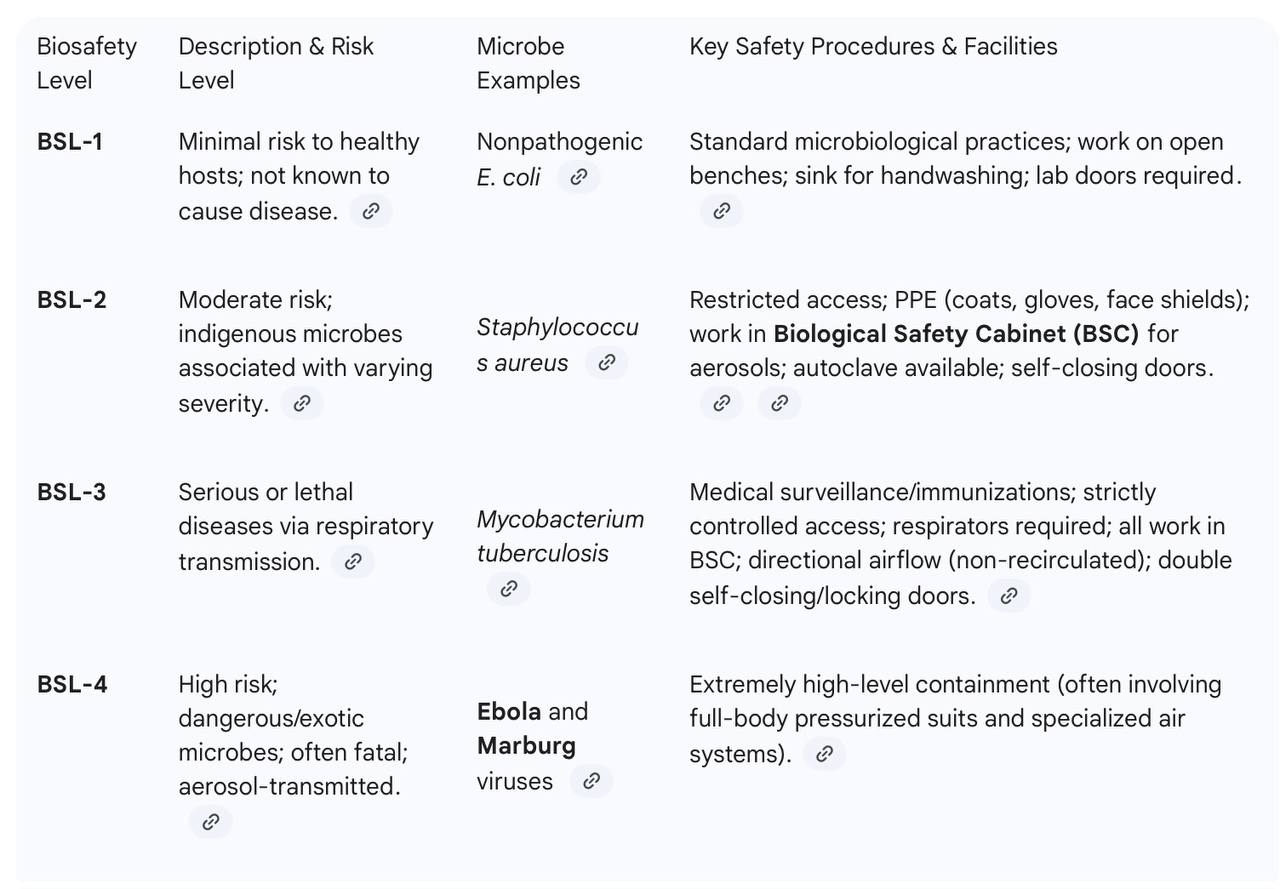Click the "Microbe Examples" column header
1280x889 pixels.
pyautogui.click(x=527, y=63)
